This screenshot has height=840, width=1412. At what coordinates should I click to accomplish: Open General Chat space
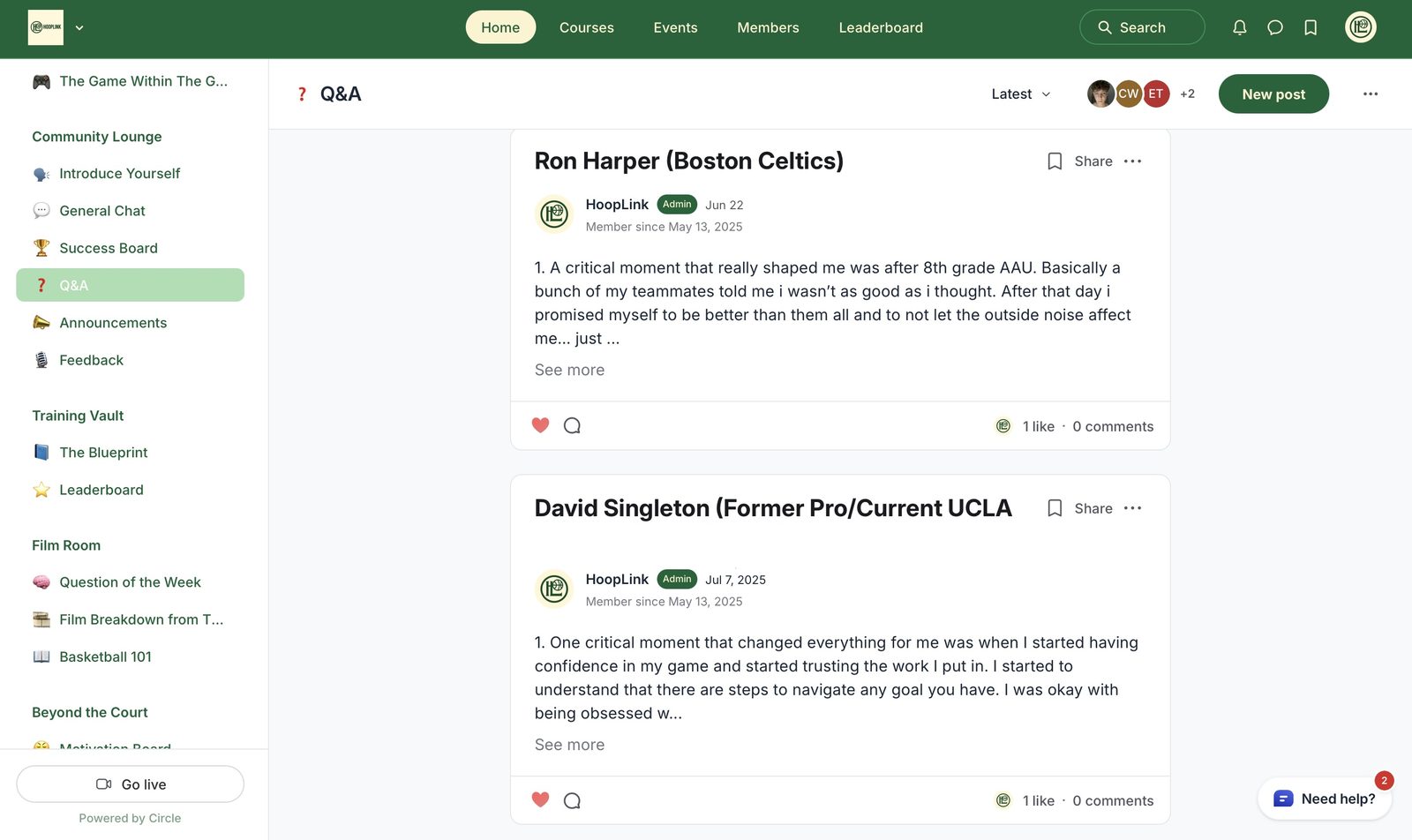pos(131,211)
